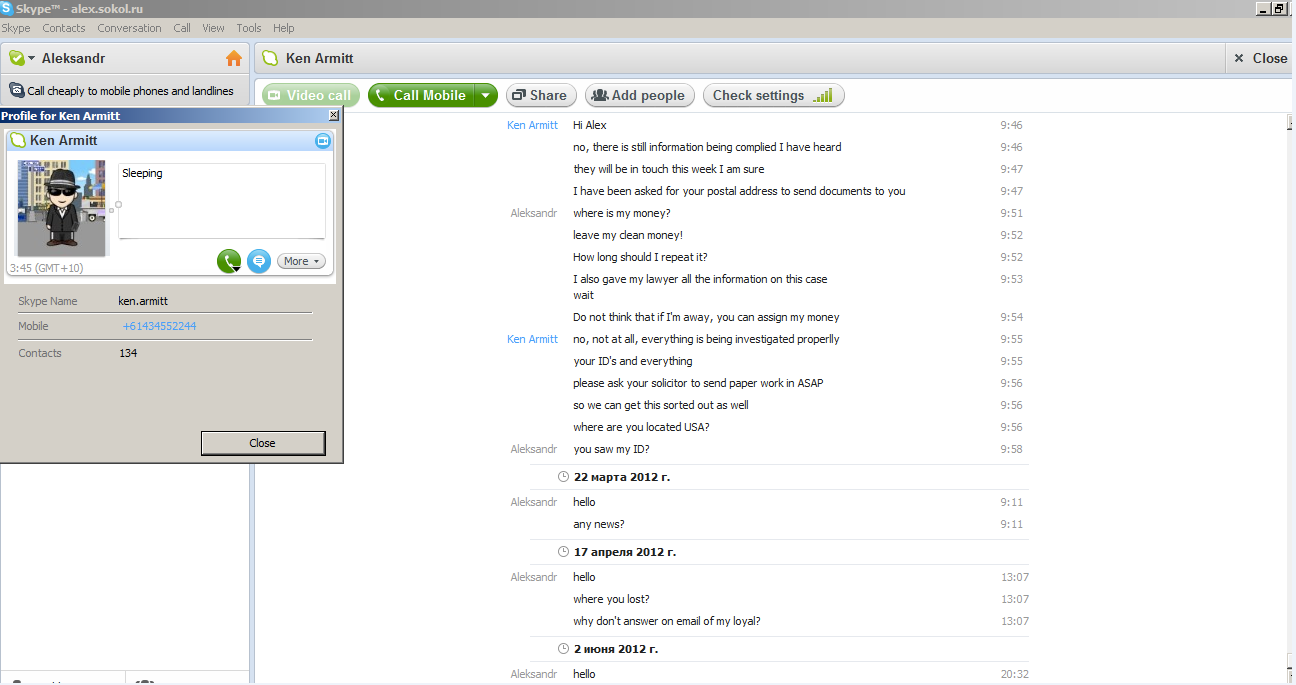
Task: Click message 'you saw my ID?'
Action: (x=611, y=449)
